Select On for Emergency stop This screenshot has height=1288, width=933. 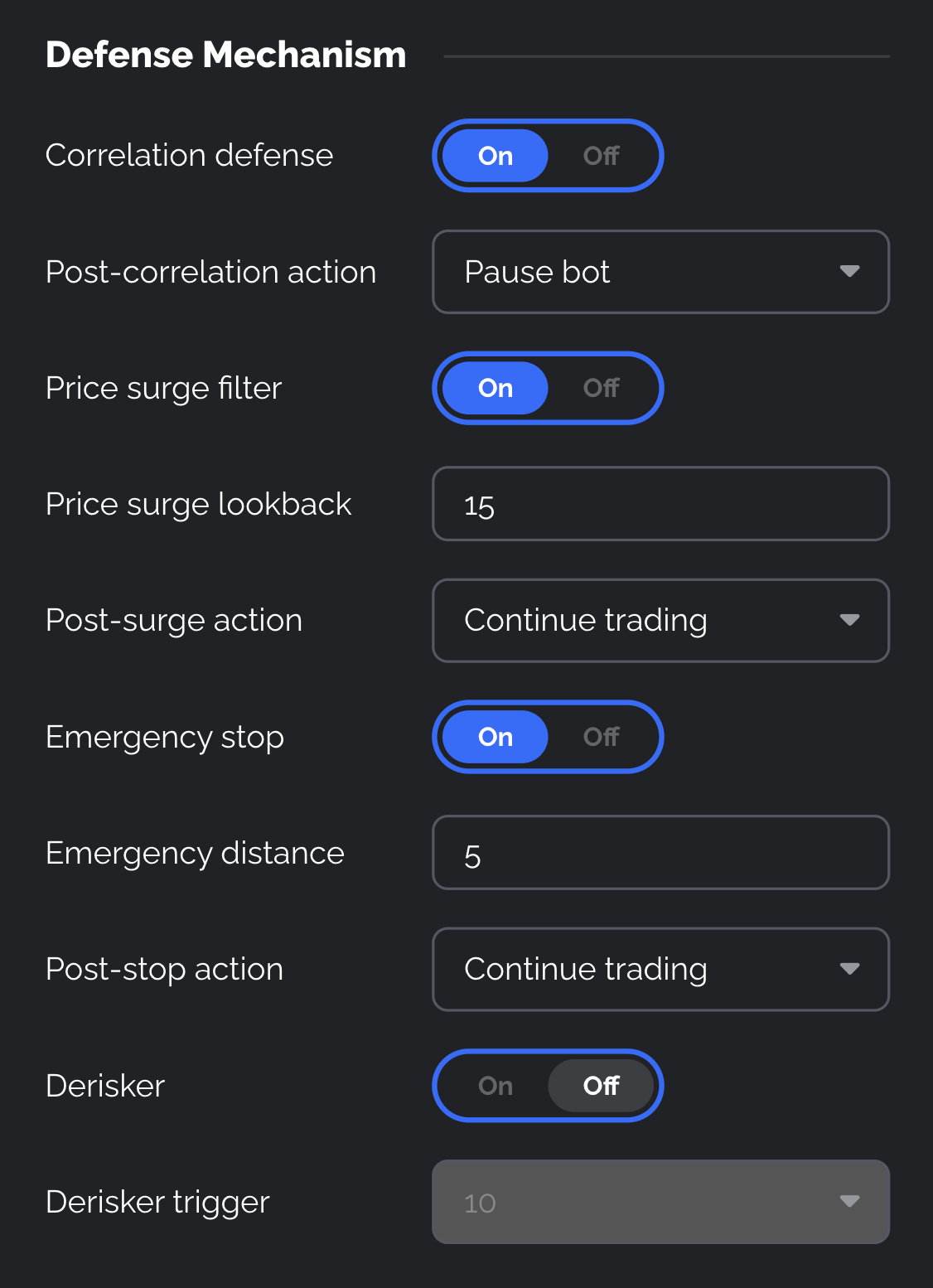click(x=496, y=737)
